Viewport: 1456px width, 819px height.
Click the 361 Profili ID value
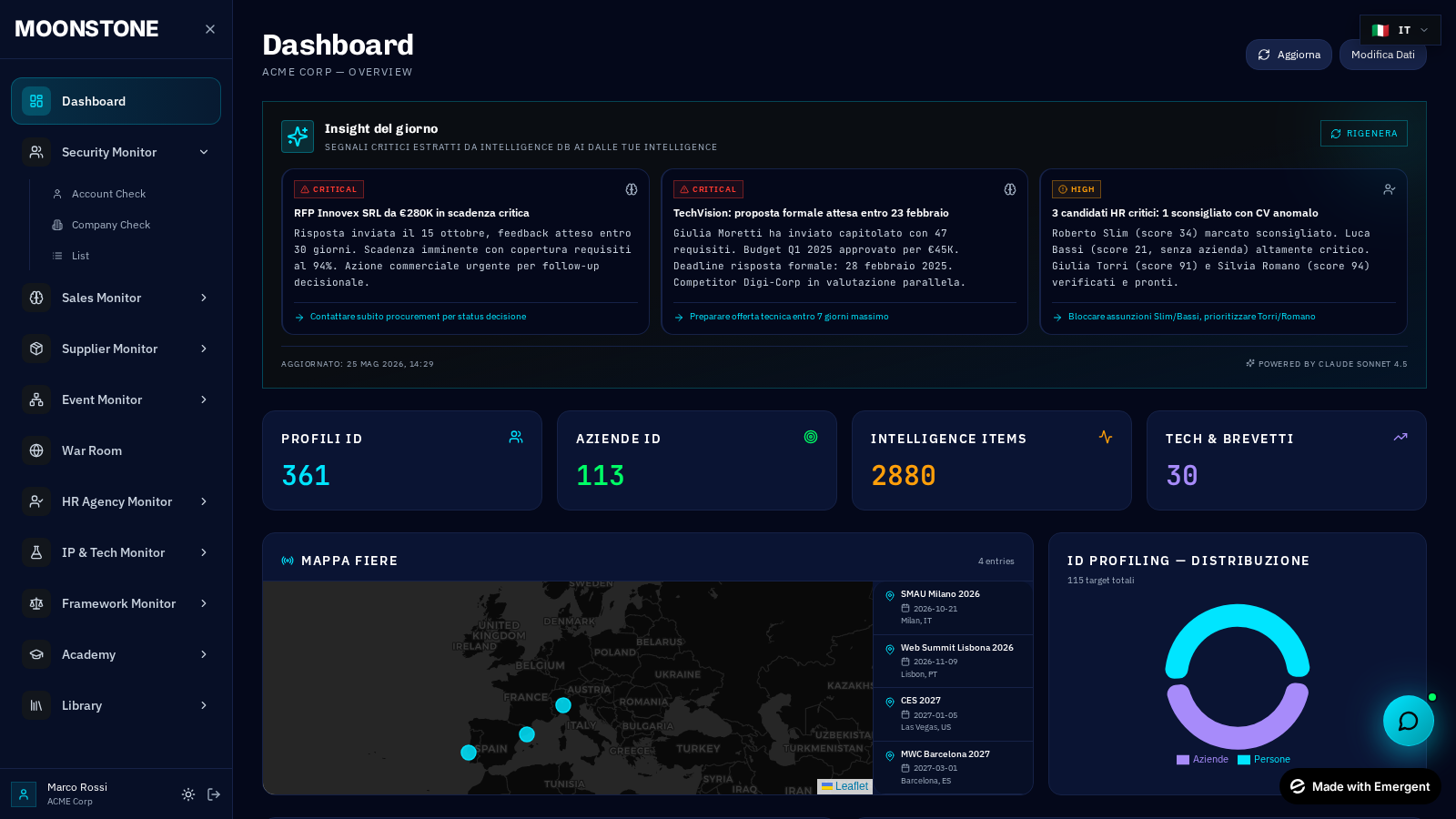coord(306,476)
